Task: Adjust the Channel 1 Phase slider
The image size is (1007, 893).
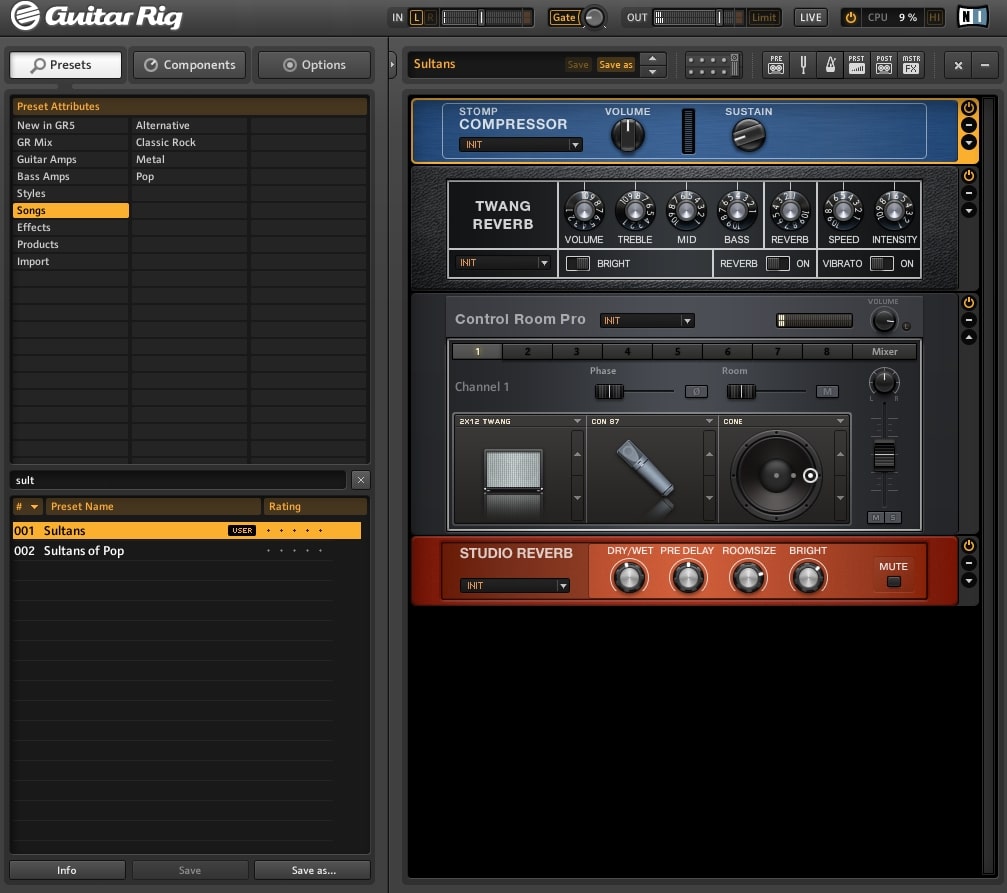Action: [608, 391]
